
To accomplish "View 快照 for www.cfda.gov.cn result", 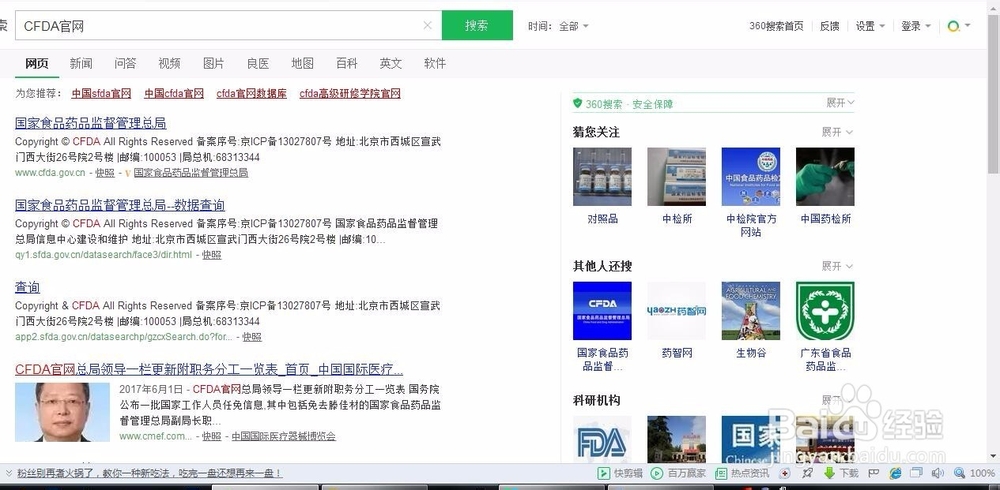I will 105,173.
